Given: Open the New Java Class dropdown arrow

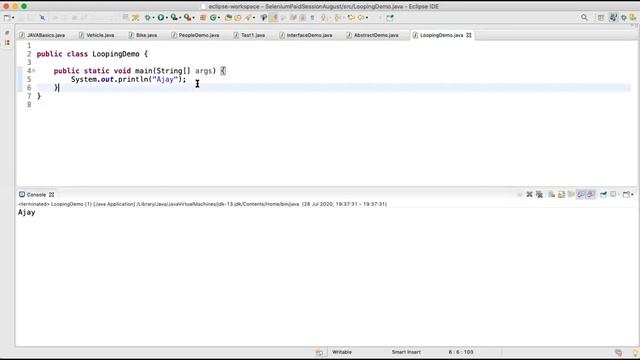Looking at the screenshot, I should pos(219,18).
